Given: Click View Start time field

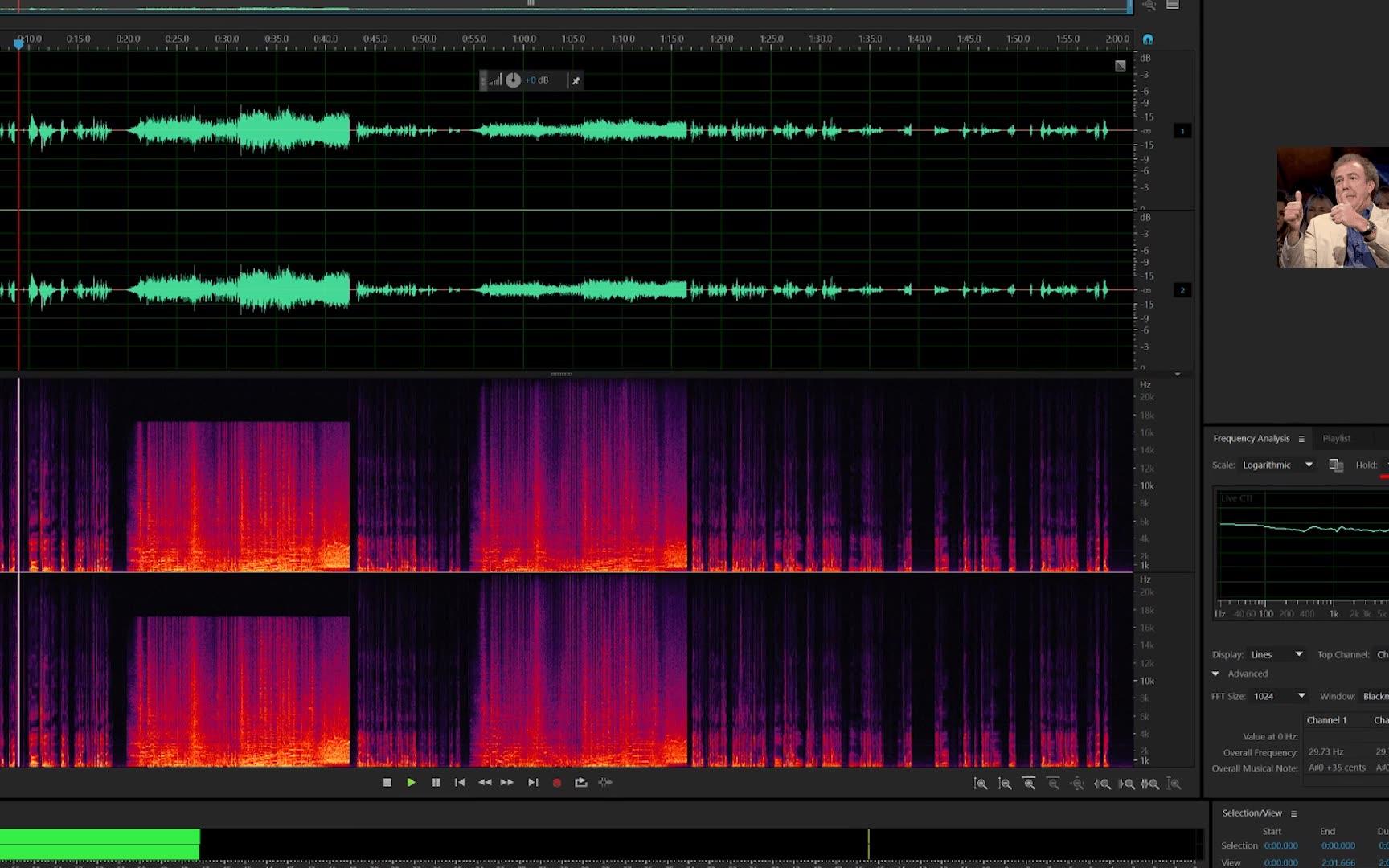Looking at the screenshot, I should click(1280, 862).
